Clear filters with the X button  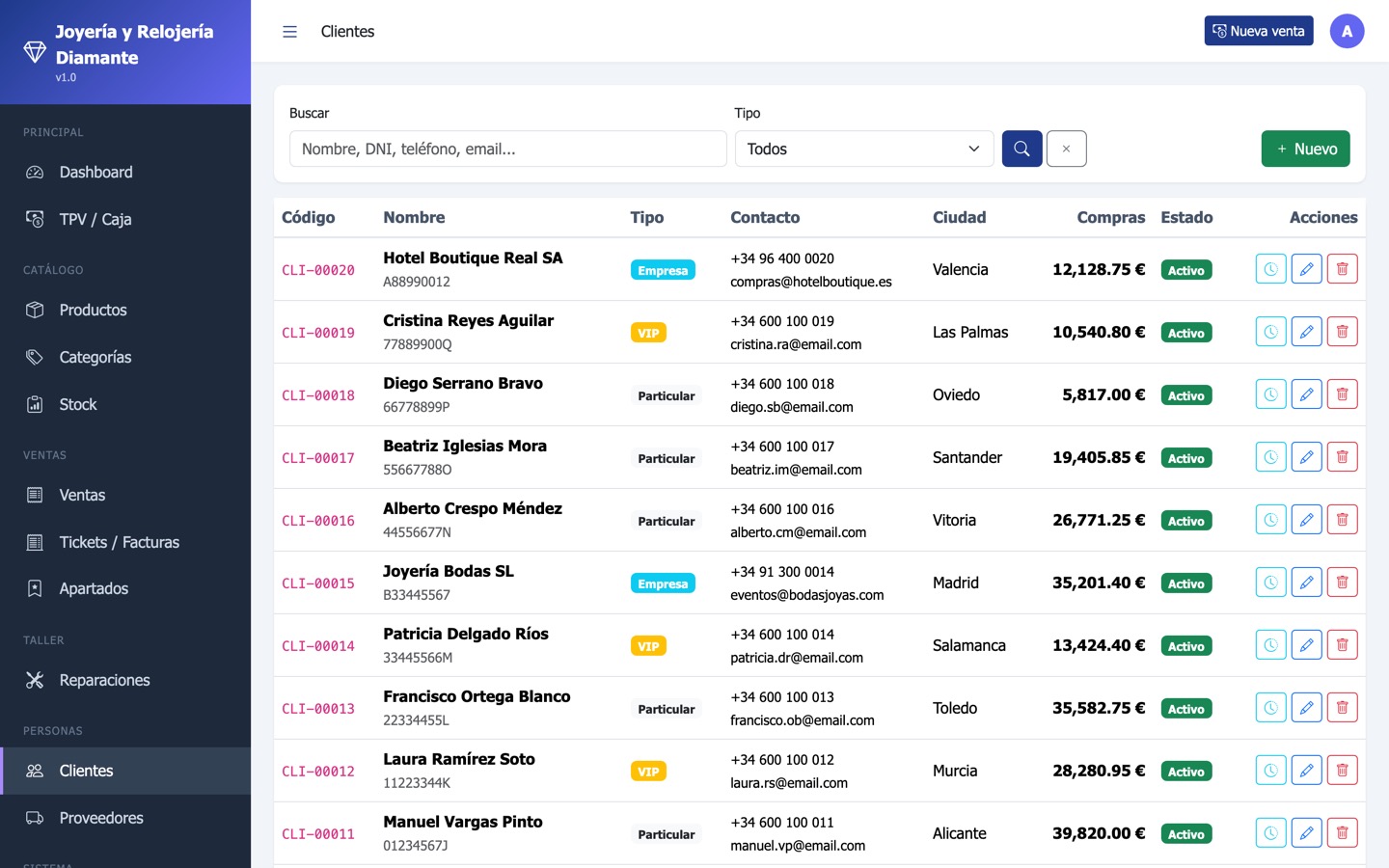1066,149
